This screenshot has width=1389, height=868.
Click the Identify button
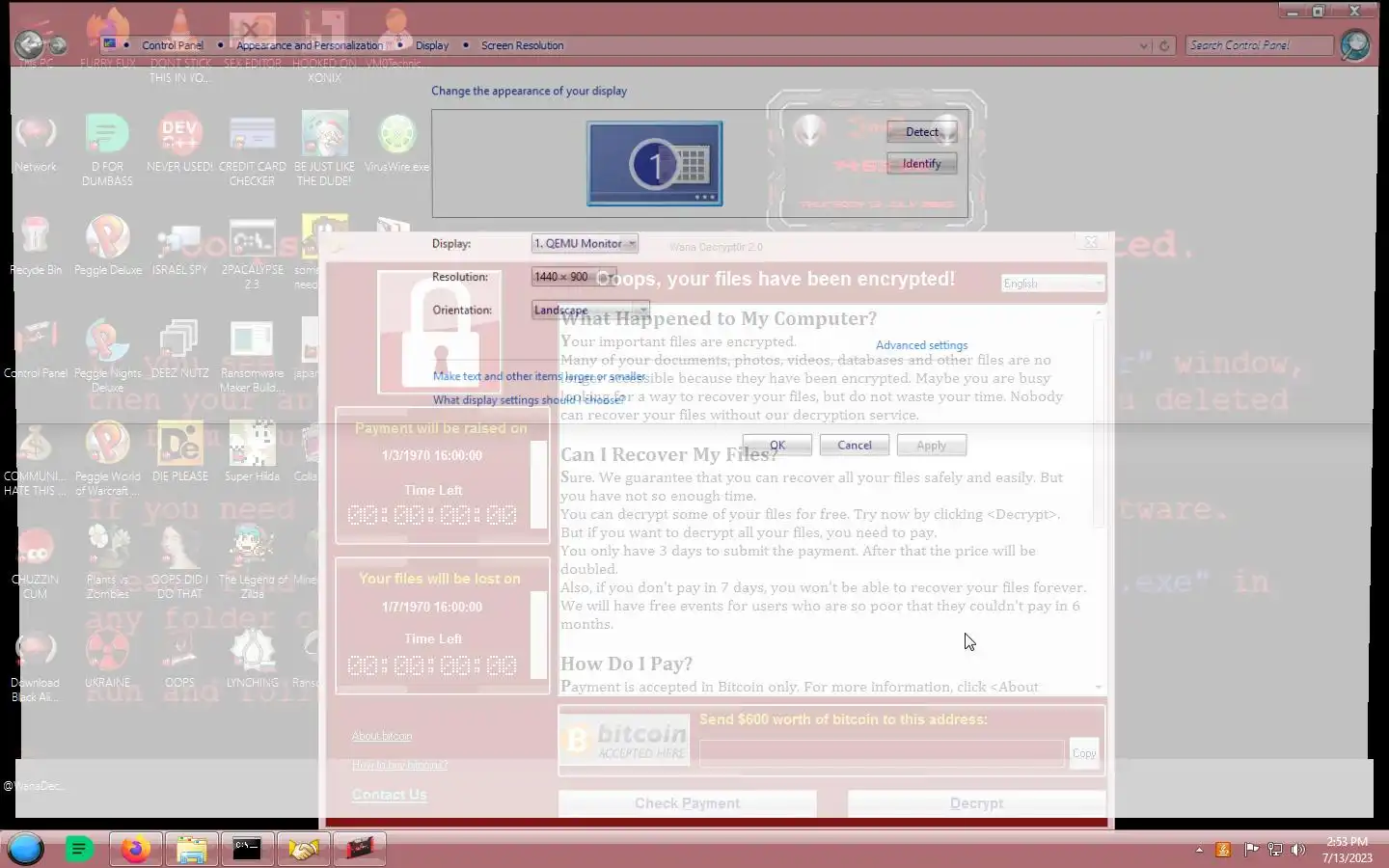click(922, 164)
